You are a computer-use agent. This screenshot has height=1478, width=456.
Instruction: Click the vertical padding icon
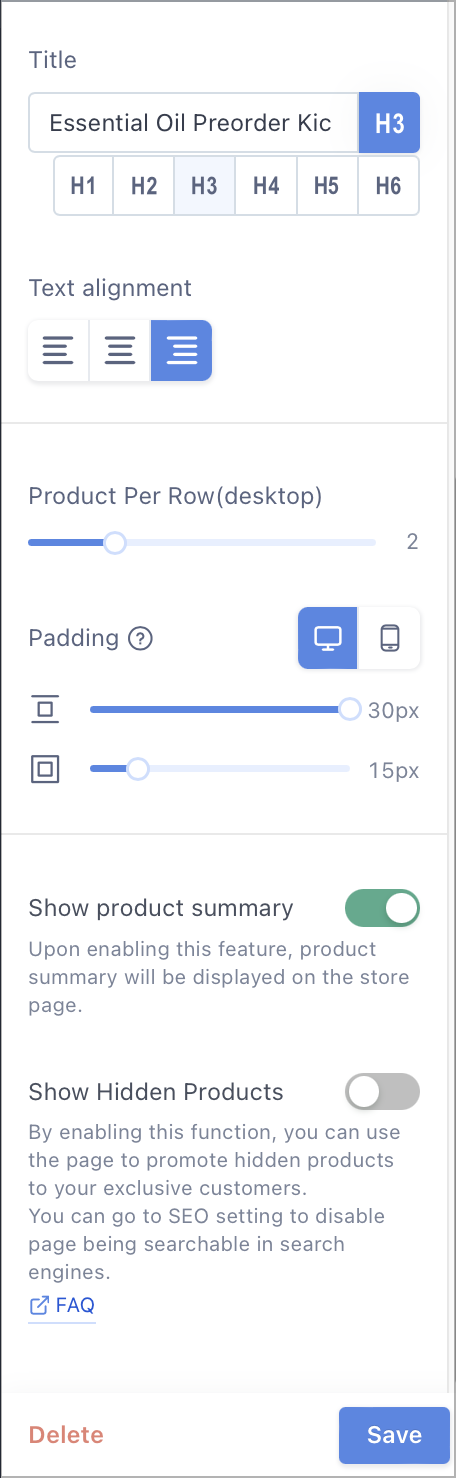click(x=46, y=711)
